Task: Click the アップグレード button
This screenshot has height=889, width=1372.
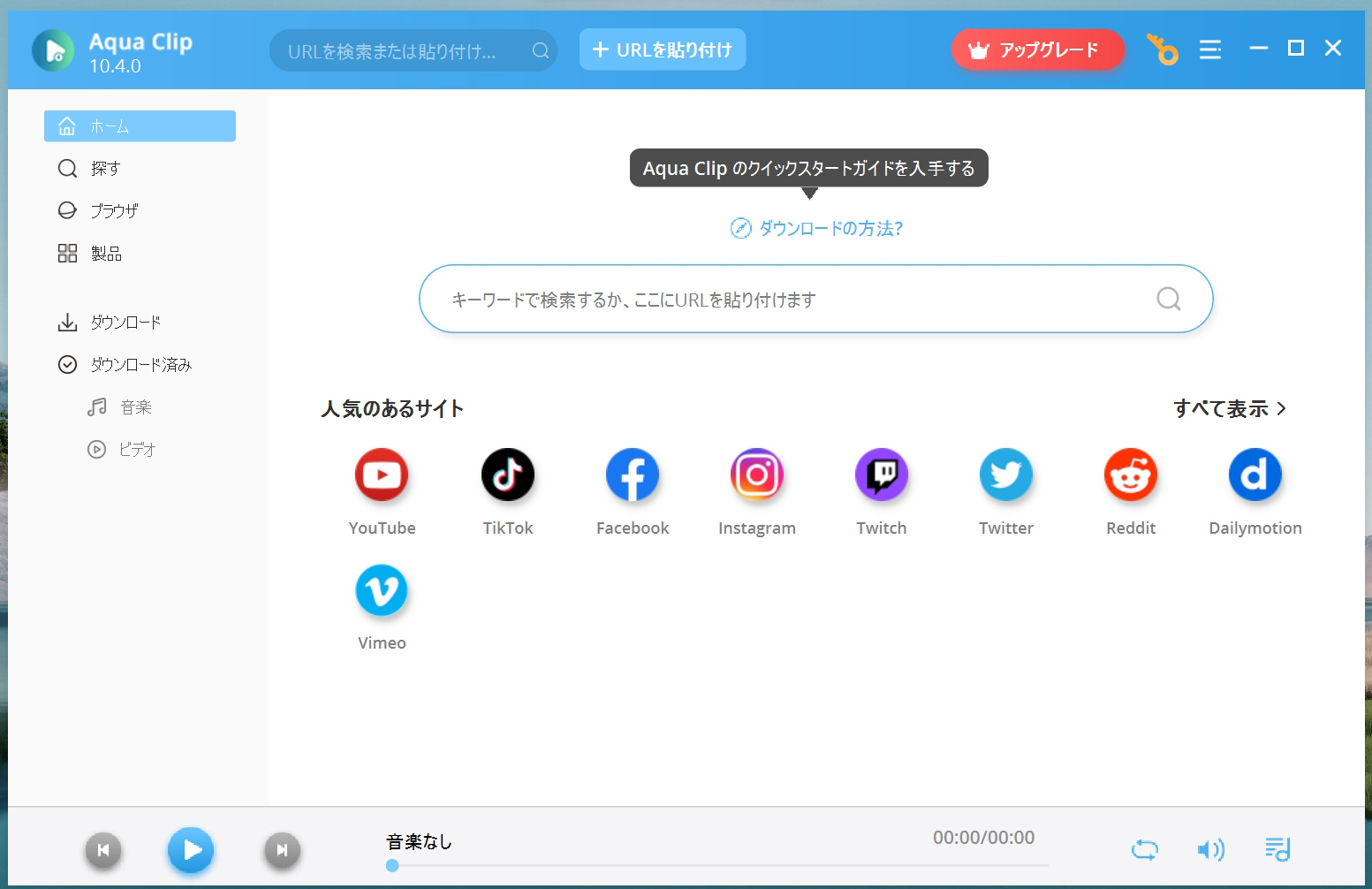Action: pos(1038,49)
